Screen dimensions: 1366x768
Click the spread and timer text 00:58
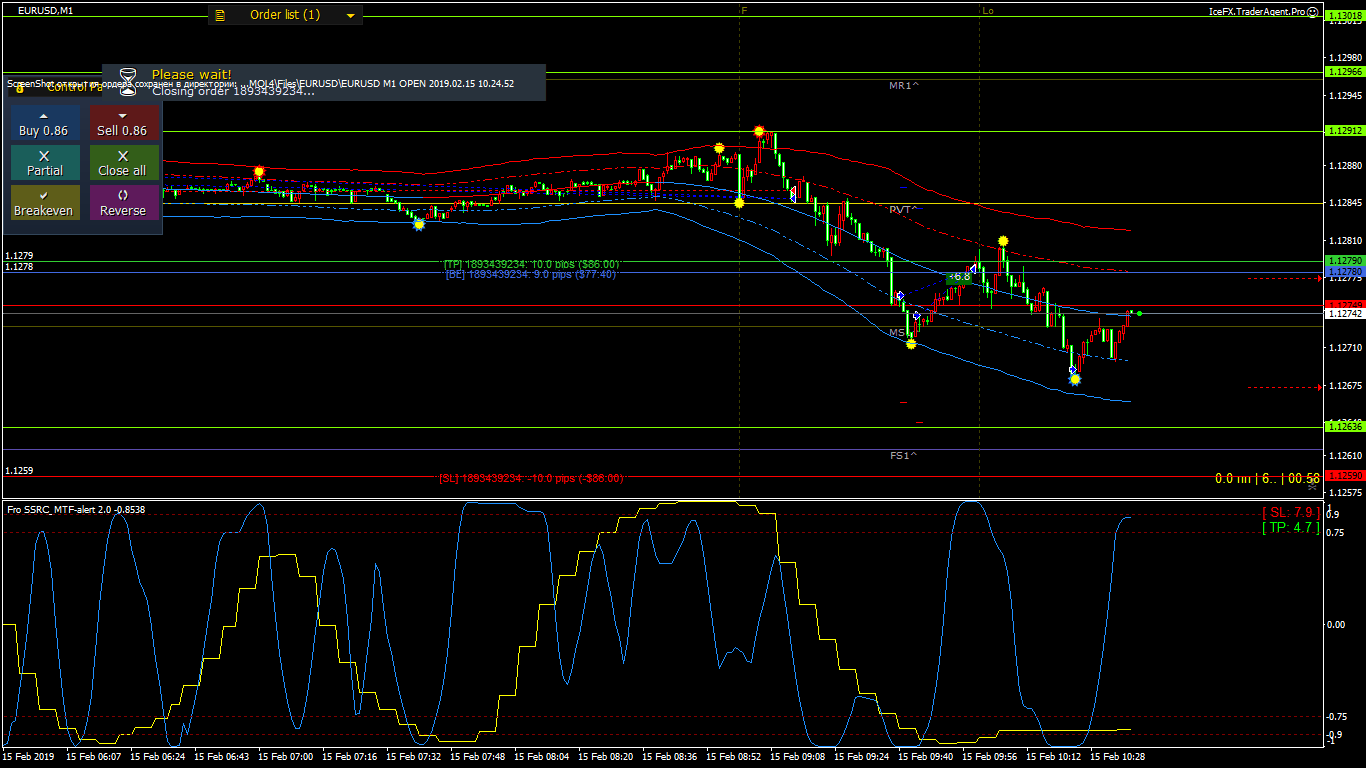pyautogui.click(x=1267, y=479)
